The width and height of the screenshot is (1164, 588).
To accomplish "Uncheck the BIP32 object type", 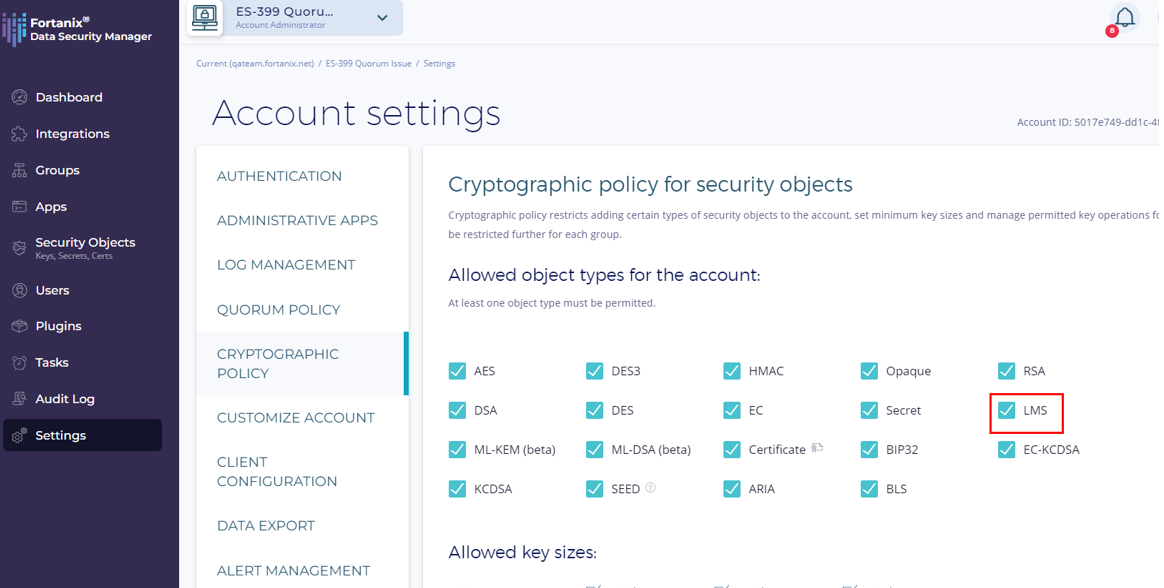I will [869, 450].
